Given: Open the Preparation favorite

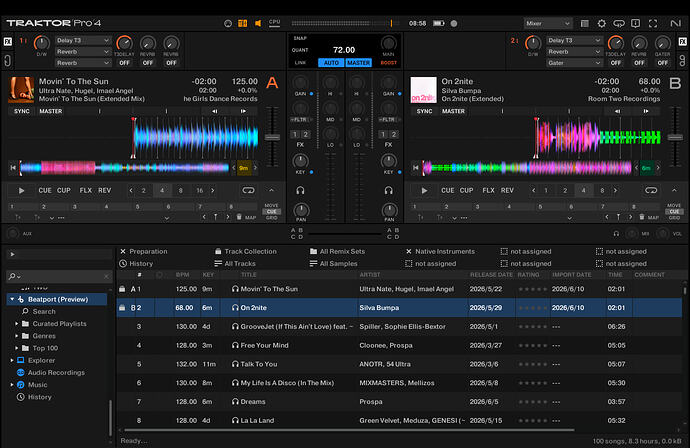Looking at the screenshot, I should (x=143, y=251).
